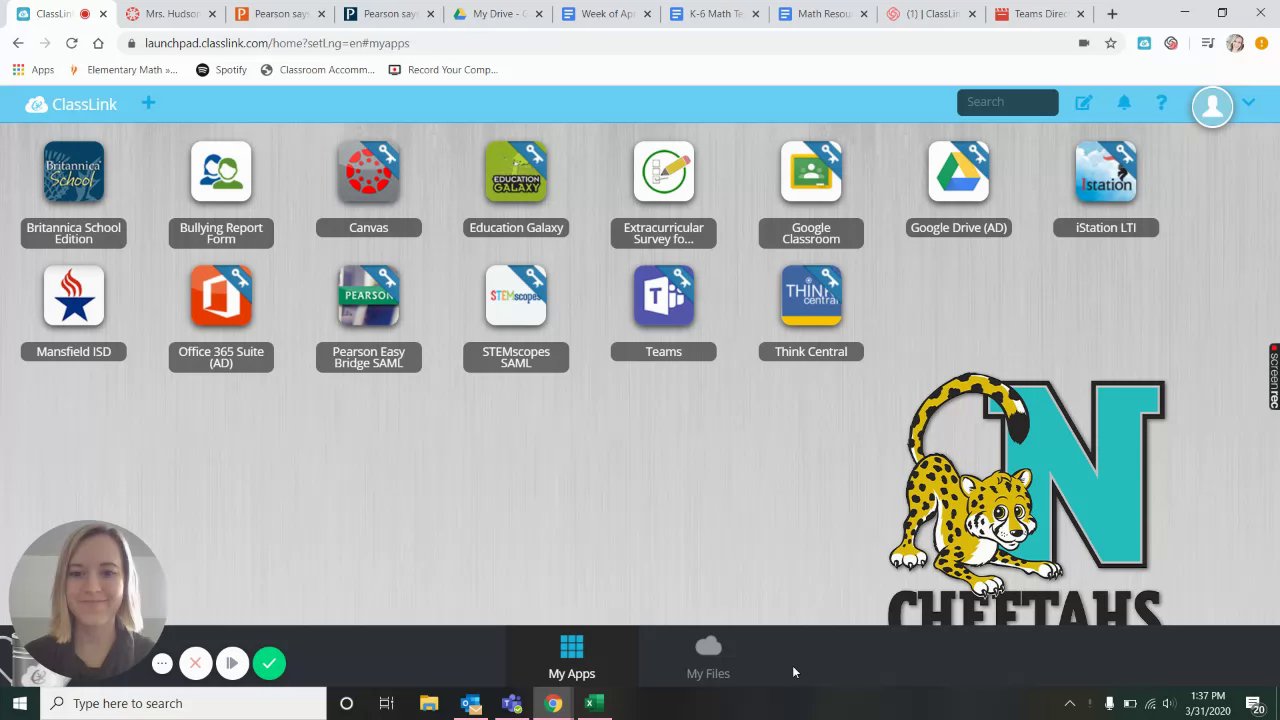
Task: Go to the browser home page
Action: coord(98,43)
